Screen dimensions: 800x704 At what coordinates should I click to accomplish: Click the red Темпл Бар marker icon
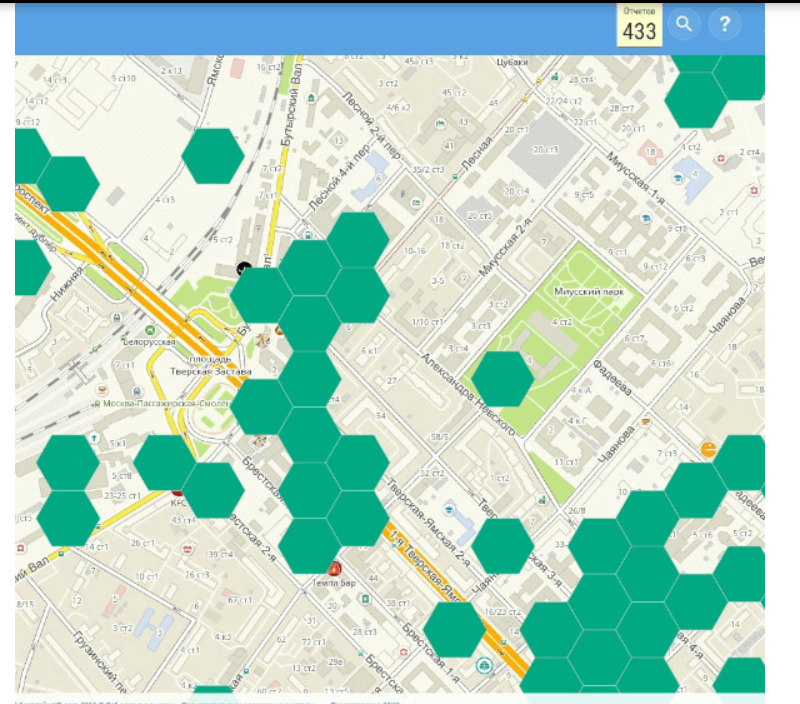click(335, 568)
